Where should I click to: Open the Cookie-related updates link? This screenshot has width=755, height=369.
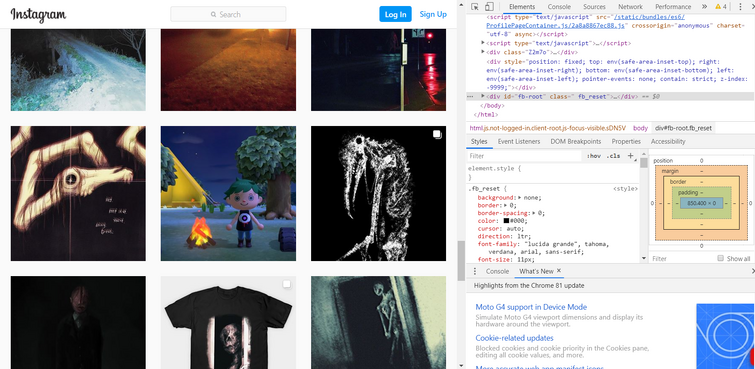click(514, 338)
